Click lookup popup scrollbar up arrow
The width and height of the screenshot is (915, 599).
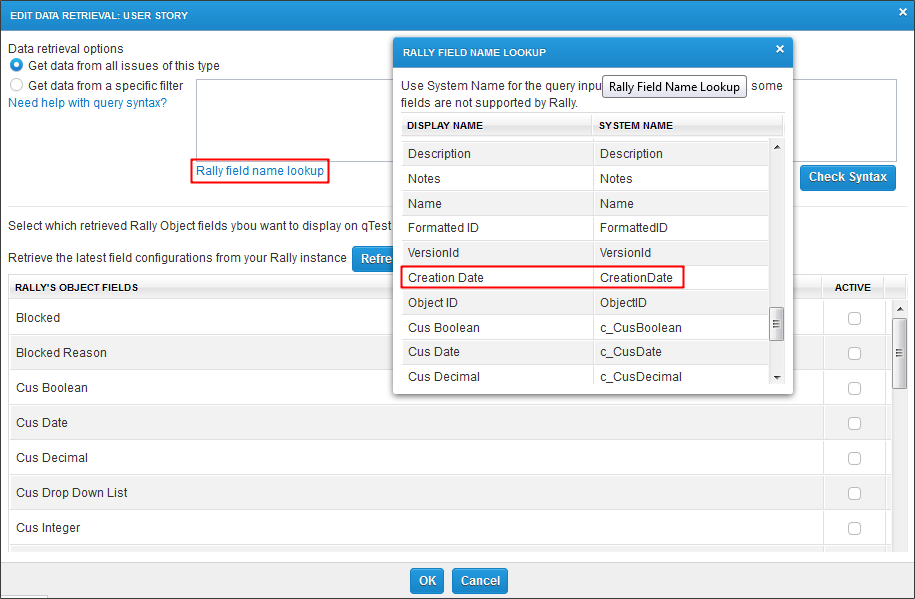(777, 147)
